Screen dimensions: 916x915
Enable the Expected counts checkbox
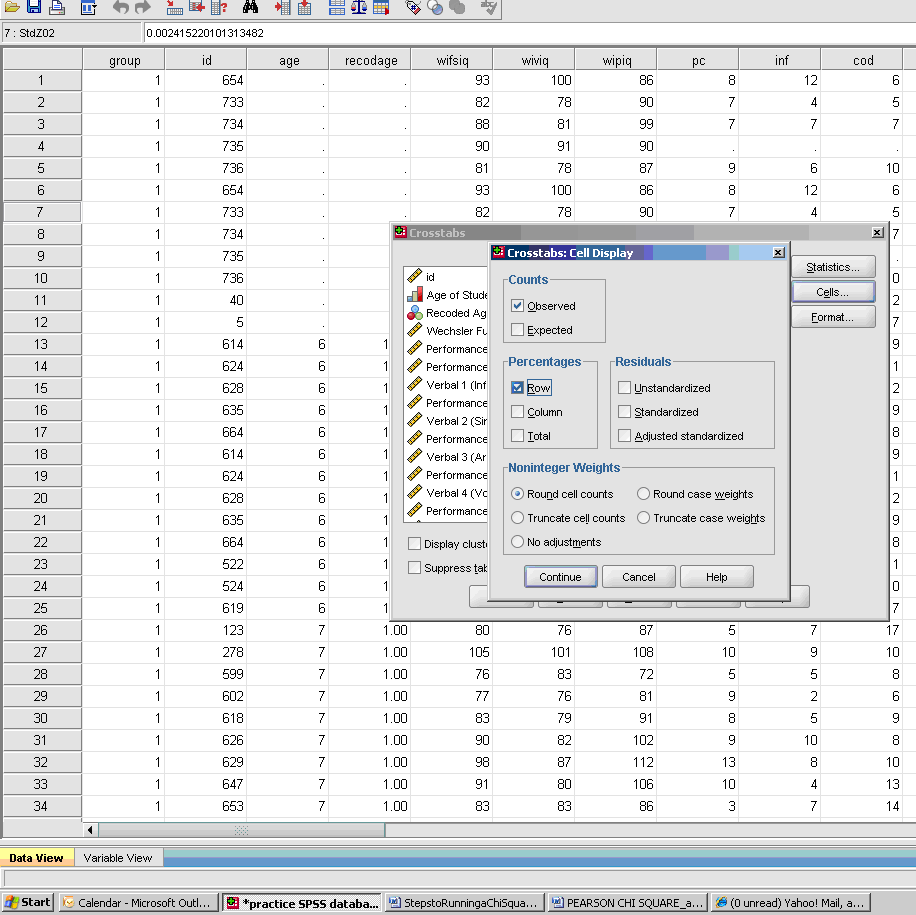[x=517, y=330]
